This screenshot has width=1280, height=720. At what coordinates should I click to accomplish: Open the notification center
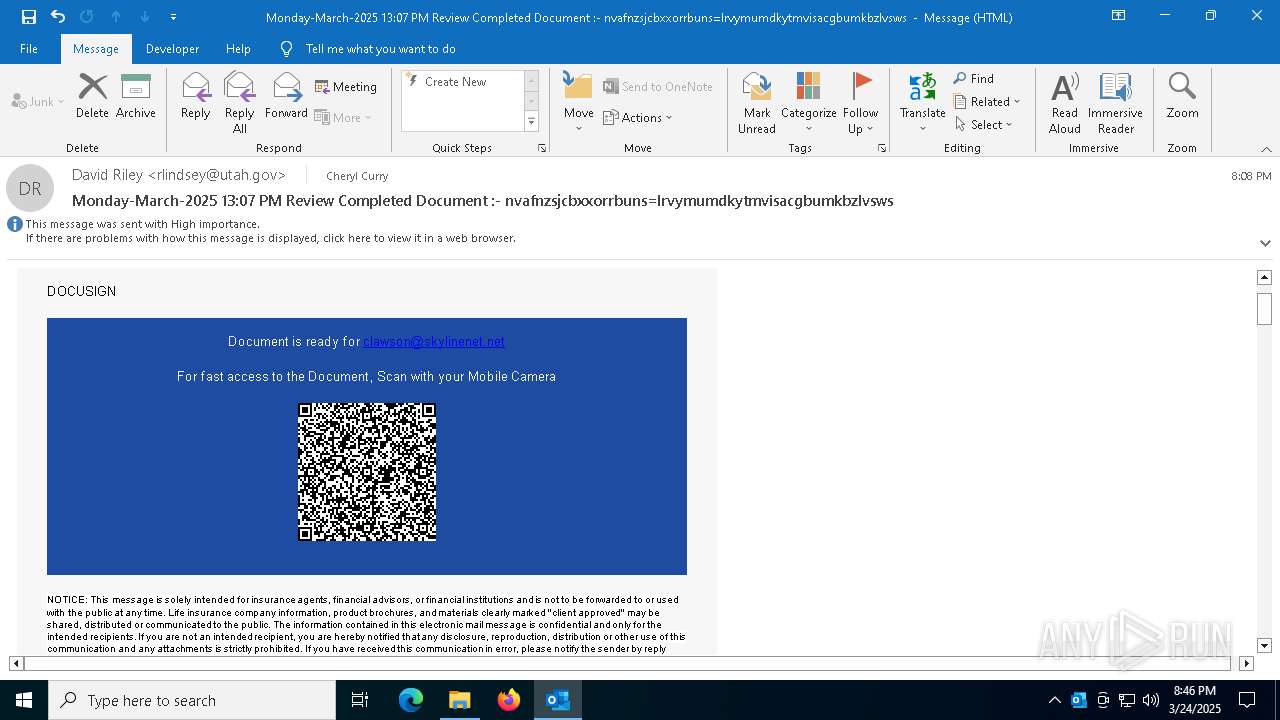[1247, 700]
